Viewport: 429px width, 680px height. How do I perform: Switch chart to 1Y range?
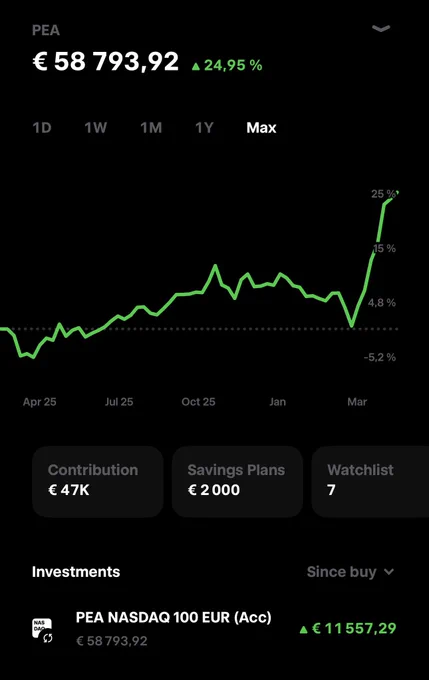coord(204,128)
